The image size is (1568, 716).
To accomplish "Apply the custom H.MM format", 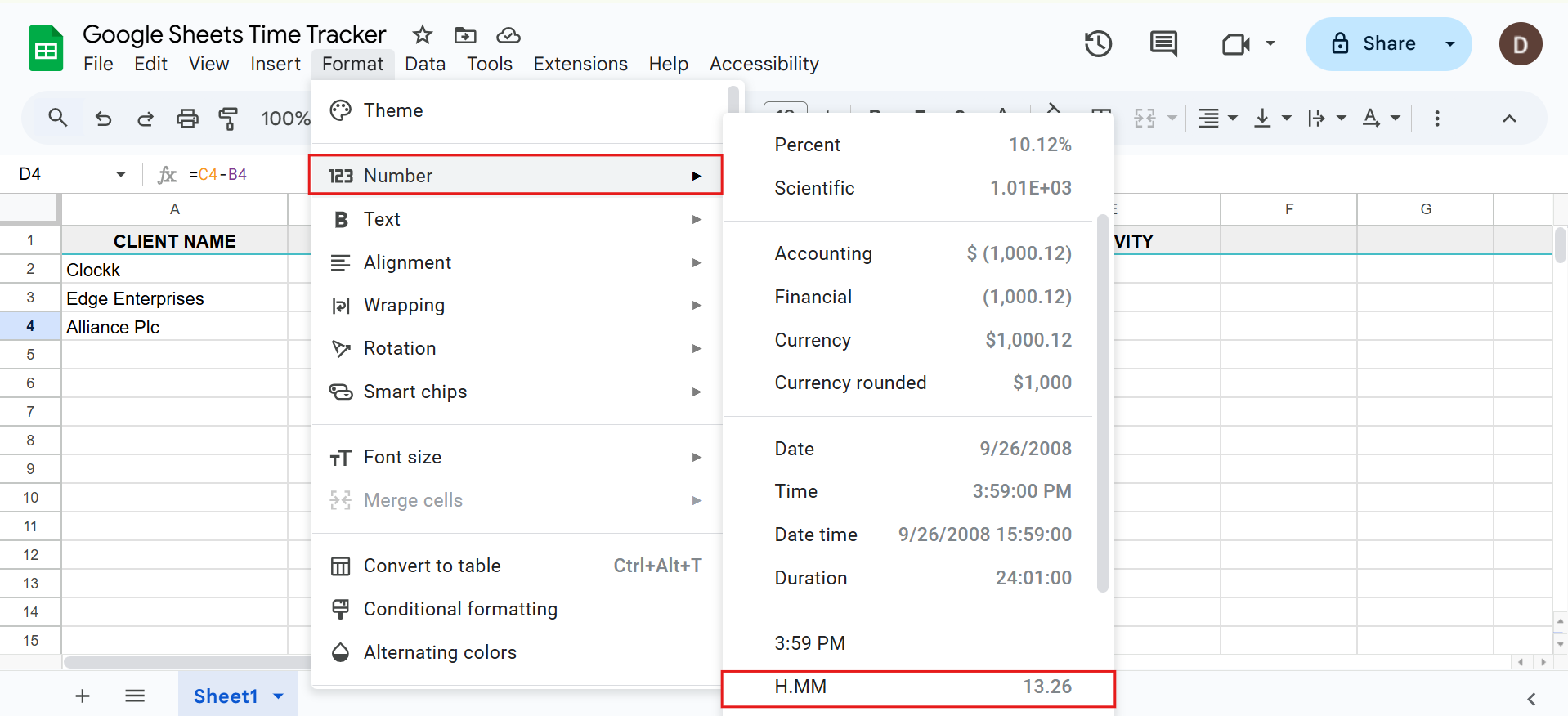I will pos(918,689).
